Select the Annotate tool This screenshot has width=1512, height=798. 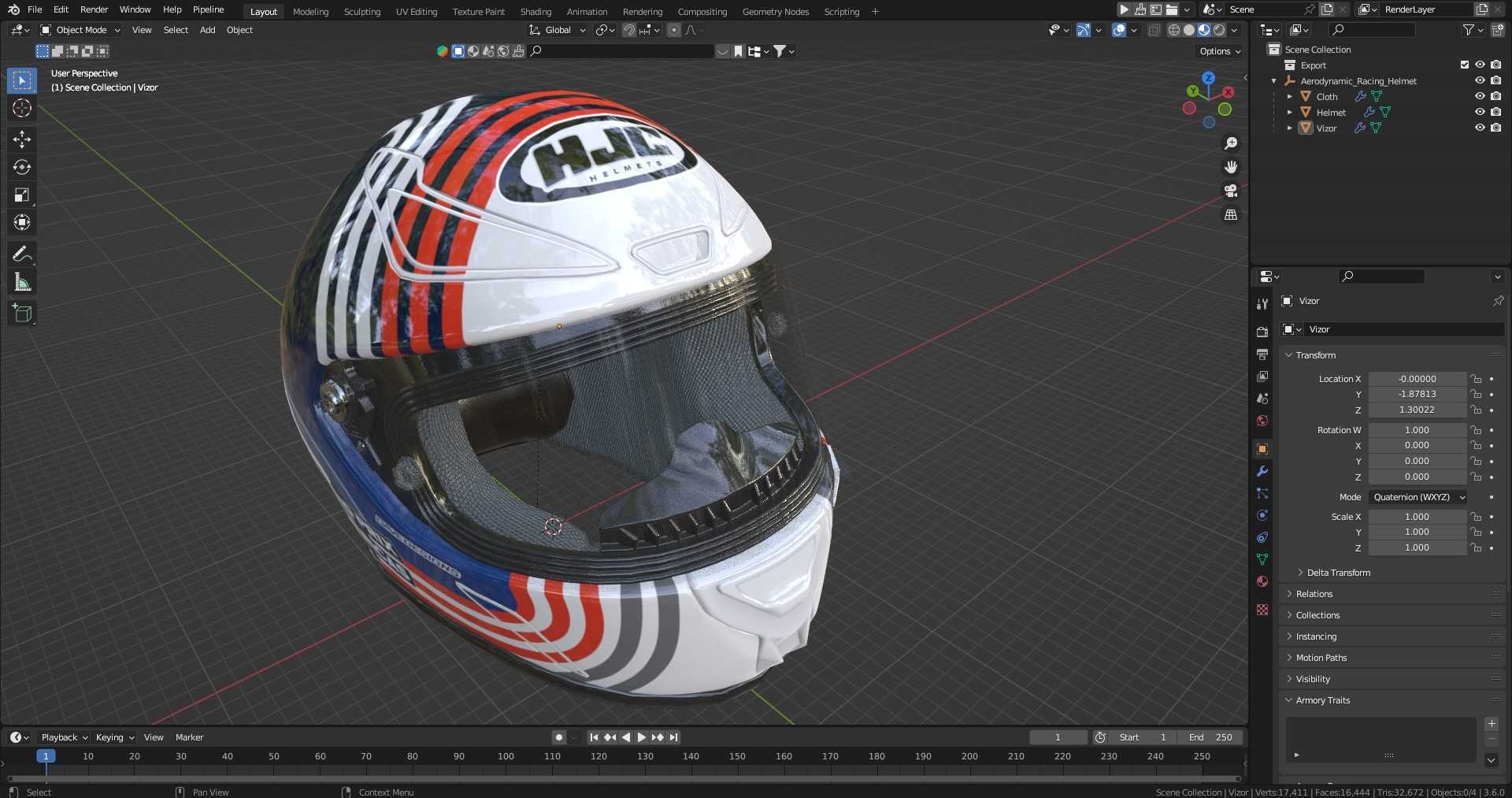click(22, 254)
